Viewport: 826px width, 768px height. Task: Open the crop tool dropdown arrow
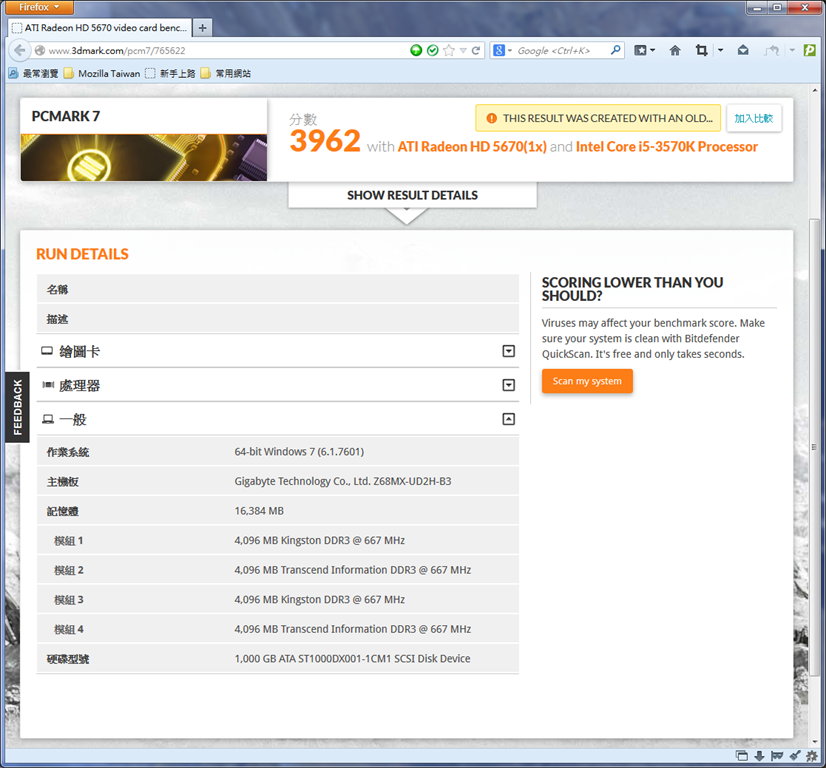pyautogui.click(x=720, y=51)
